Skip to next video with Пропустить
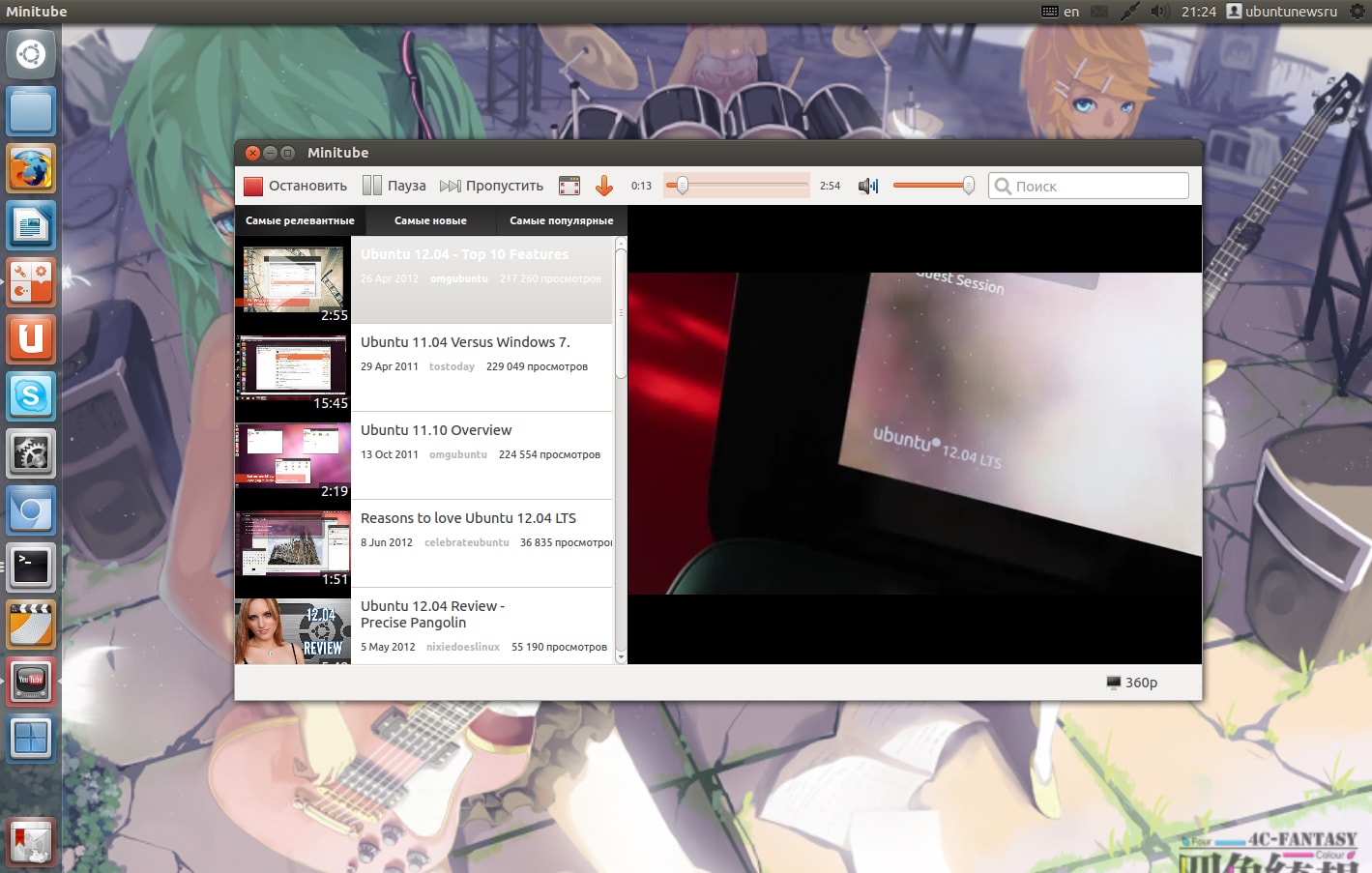The width and height of the screenshot is (1372, 873). (492, 186)
